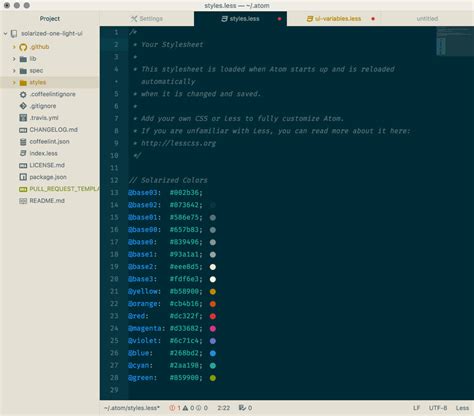Screen dimensions: 474x416
Task: Click the spec folder icon
Action: [x=23, y=71]
